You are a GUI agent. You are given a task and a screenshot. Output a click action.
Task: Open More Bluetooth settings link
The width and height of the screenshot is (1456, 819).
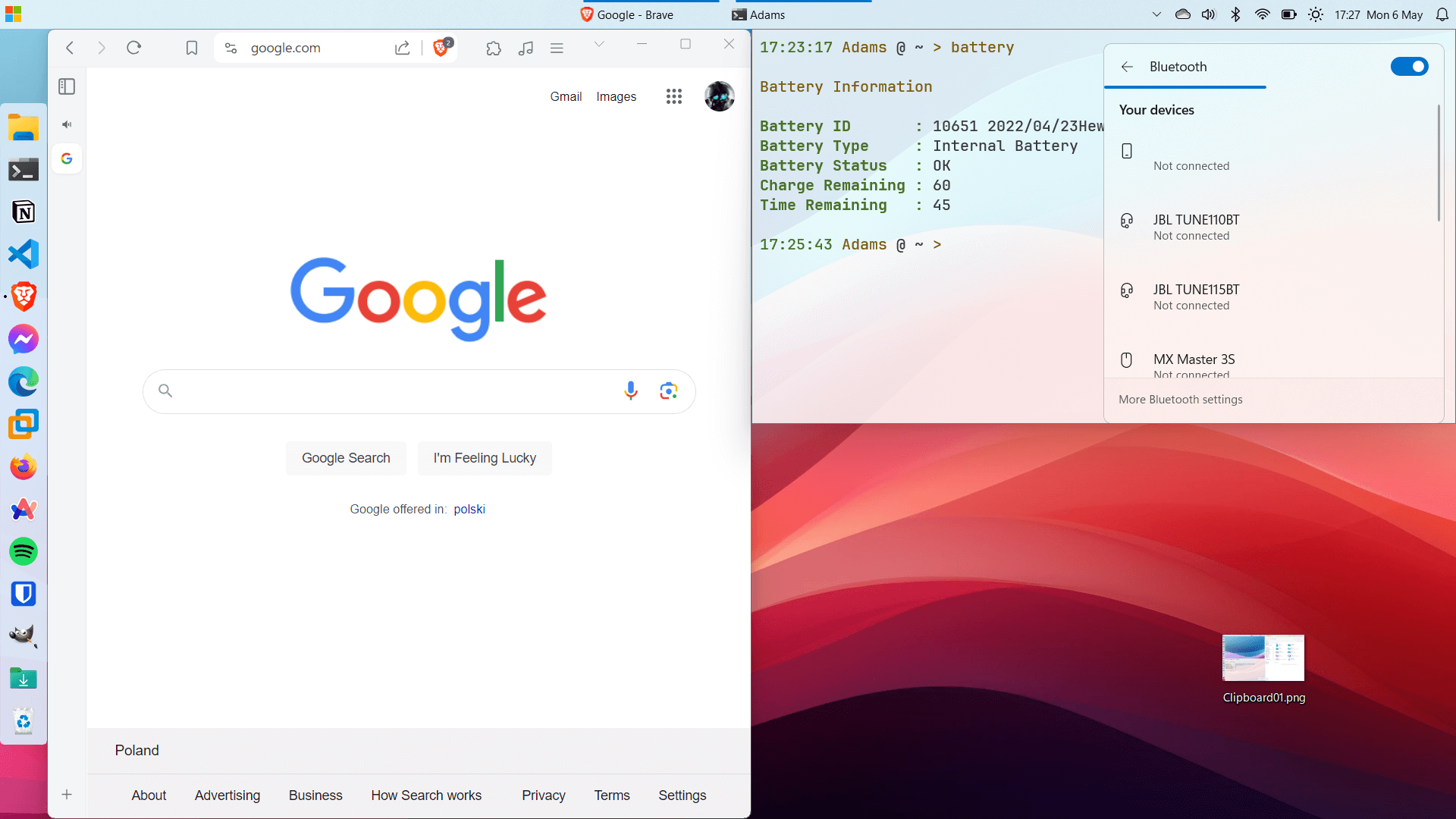[x=1180, y=400]
